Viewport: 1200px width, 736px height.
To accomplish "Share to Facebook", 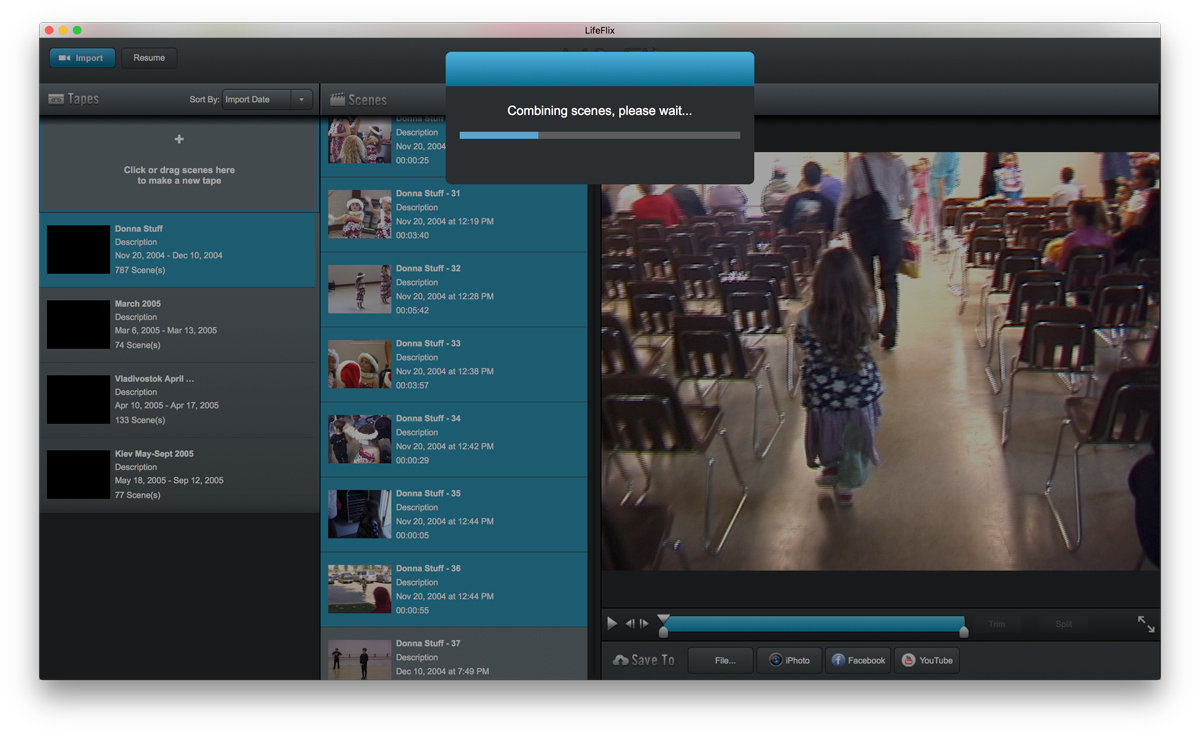I will pos(858,660).
